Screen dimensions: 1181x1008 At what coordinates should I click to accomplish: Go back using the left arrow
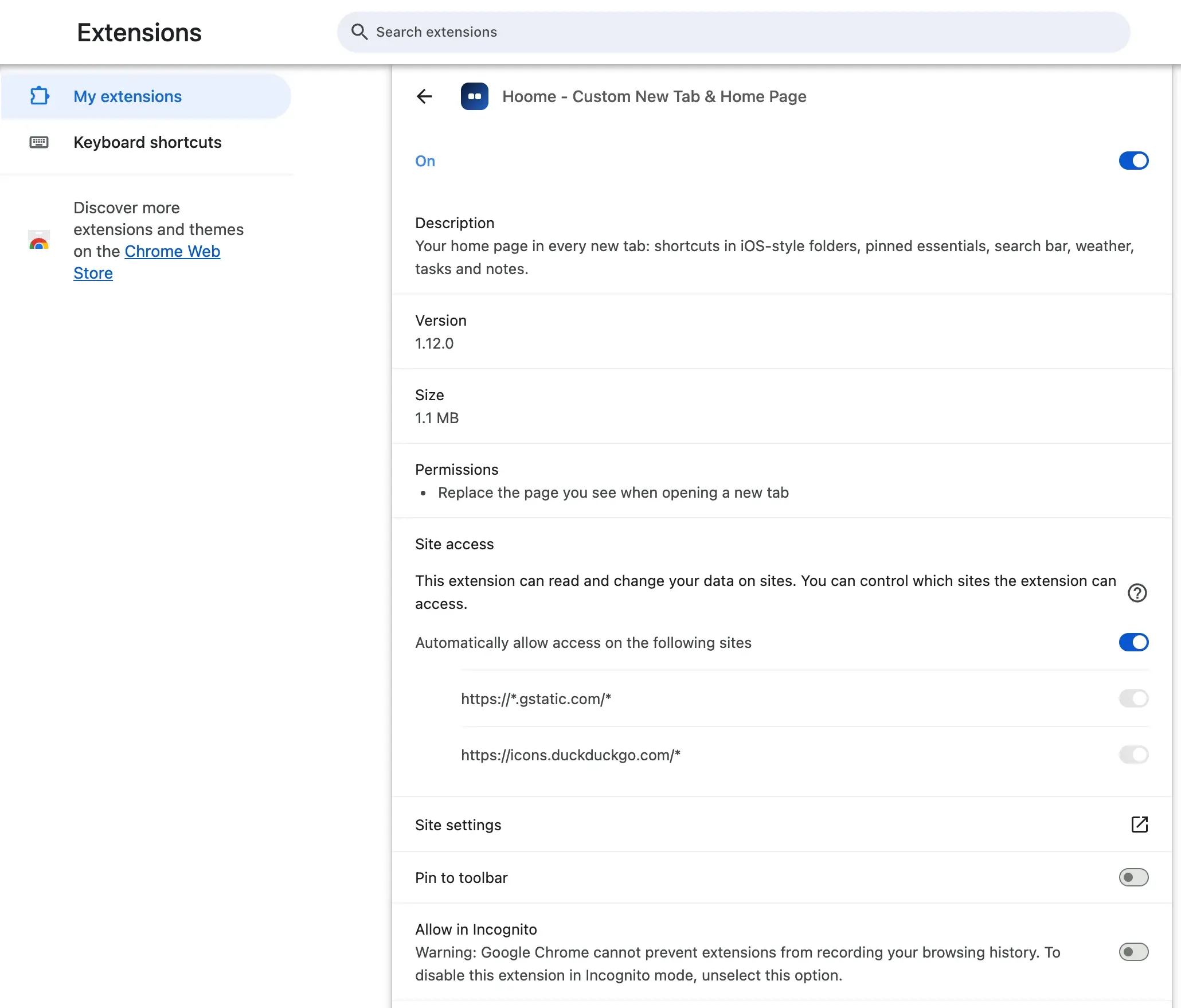pyautogui.click(x=424, y=96)
